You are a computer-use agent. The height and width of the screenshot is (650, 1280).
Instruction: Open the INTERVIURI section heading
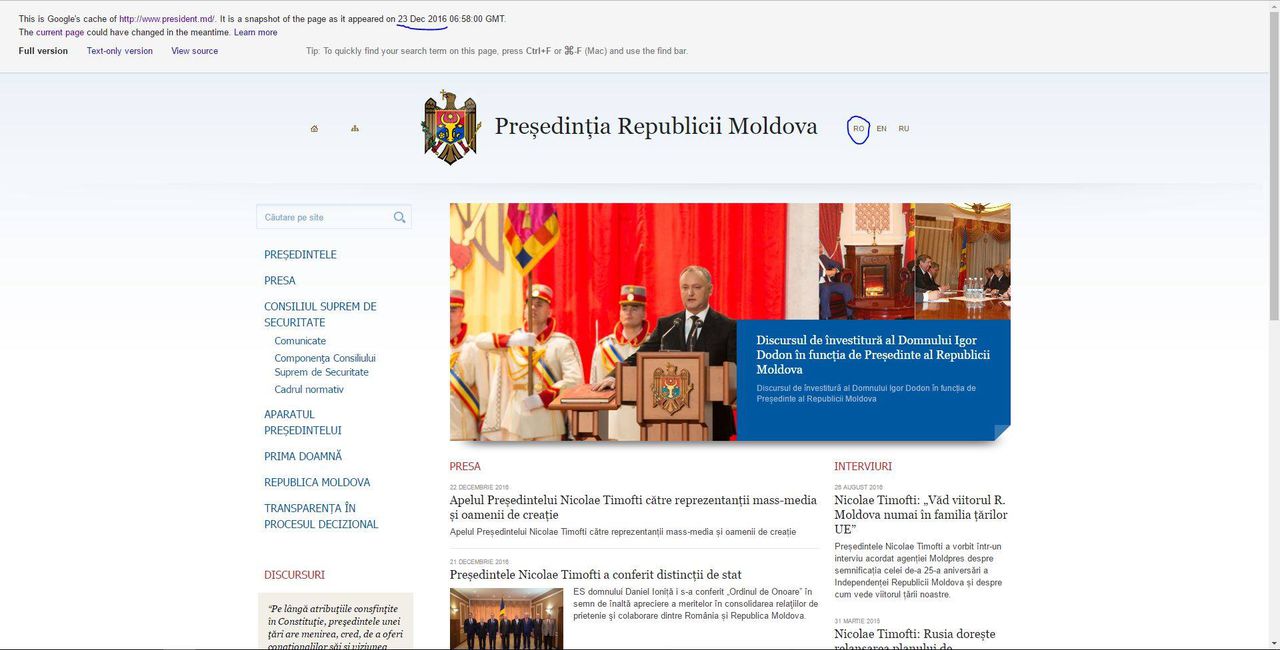coord(863,466)
